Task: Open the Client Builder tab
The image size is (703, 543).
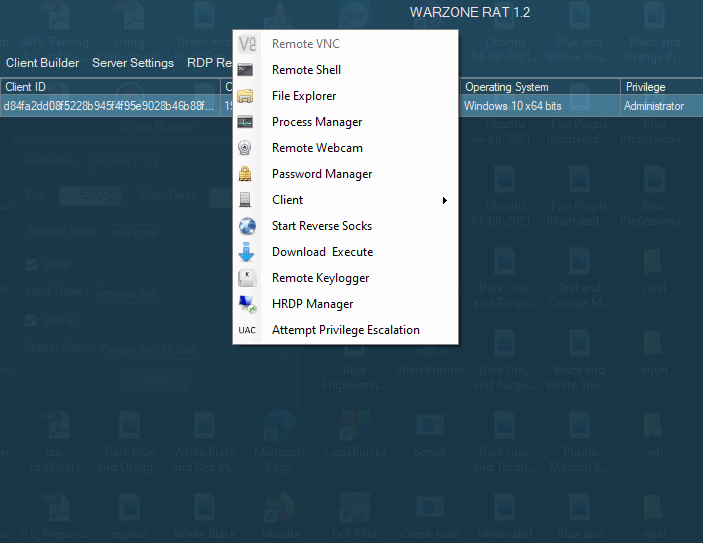Action: [43, 63]
